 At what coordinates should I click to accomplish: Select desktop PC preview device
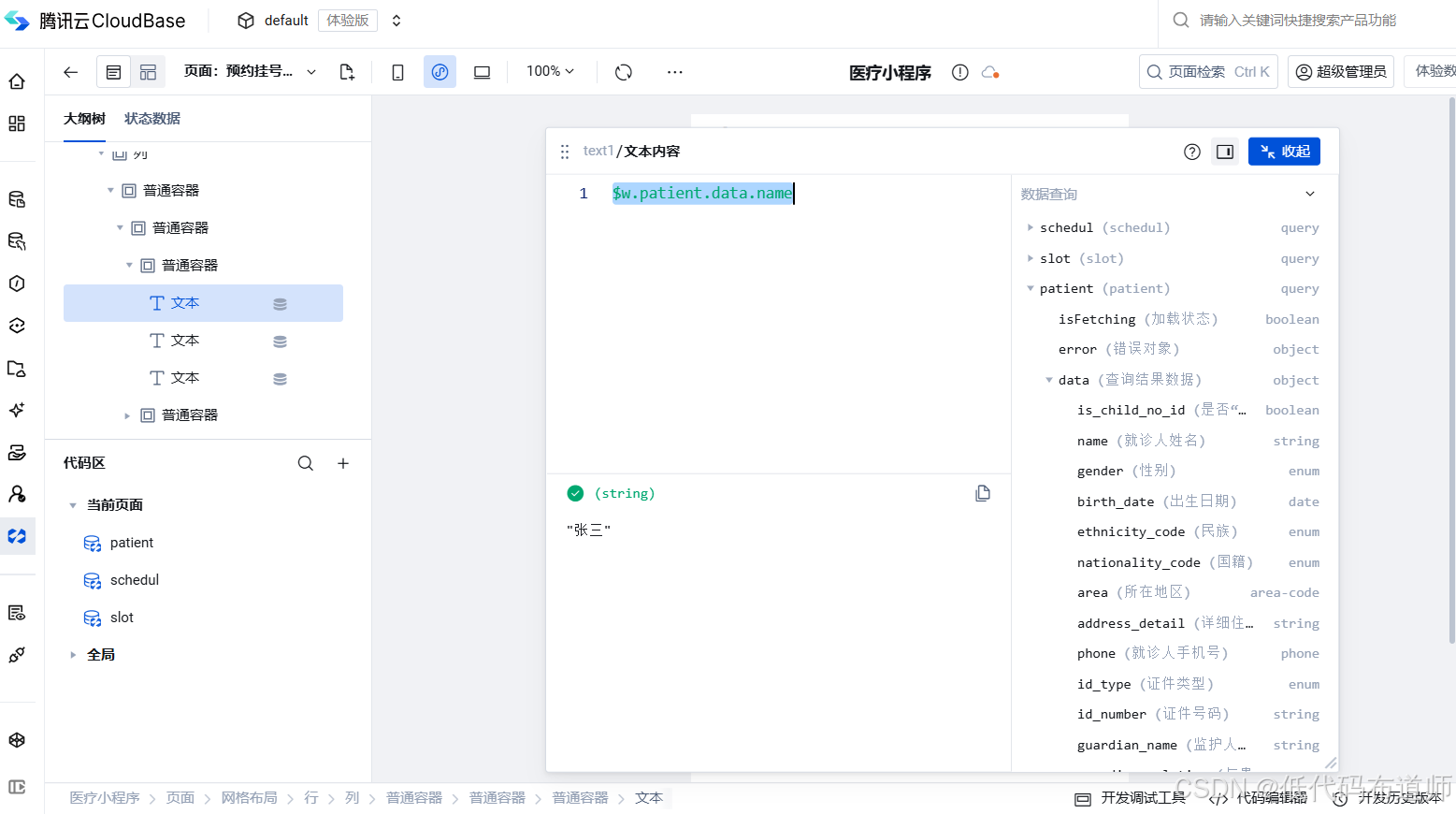(482, 72)
